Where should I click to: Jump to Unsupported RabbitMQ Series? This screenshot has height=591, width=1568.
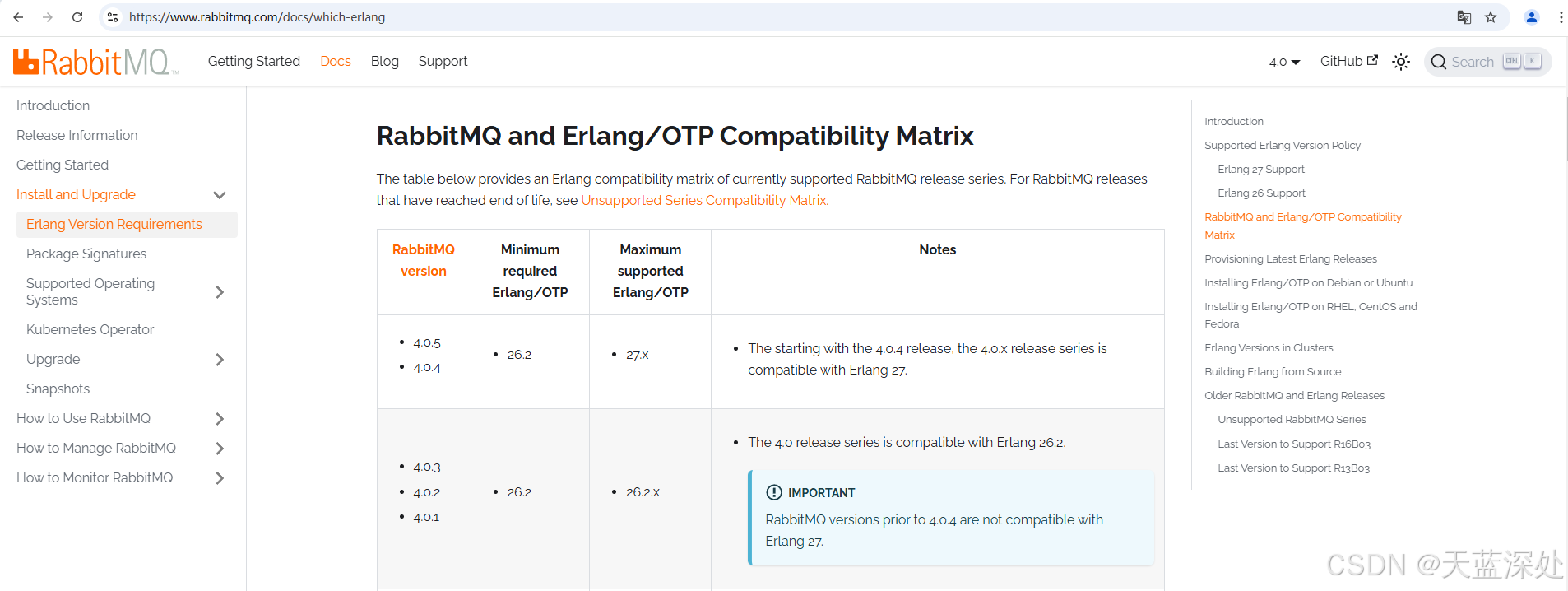(1292, 419)
